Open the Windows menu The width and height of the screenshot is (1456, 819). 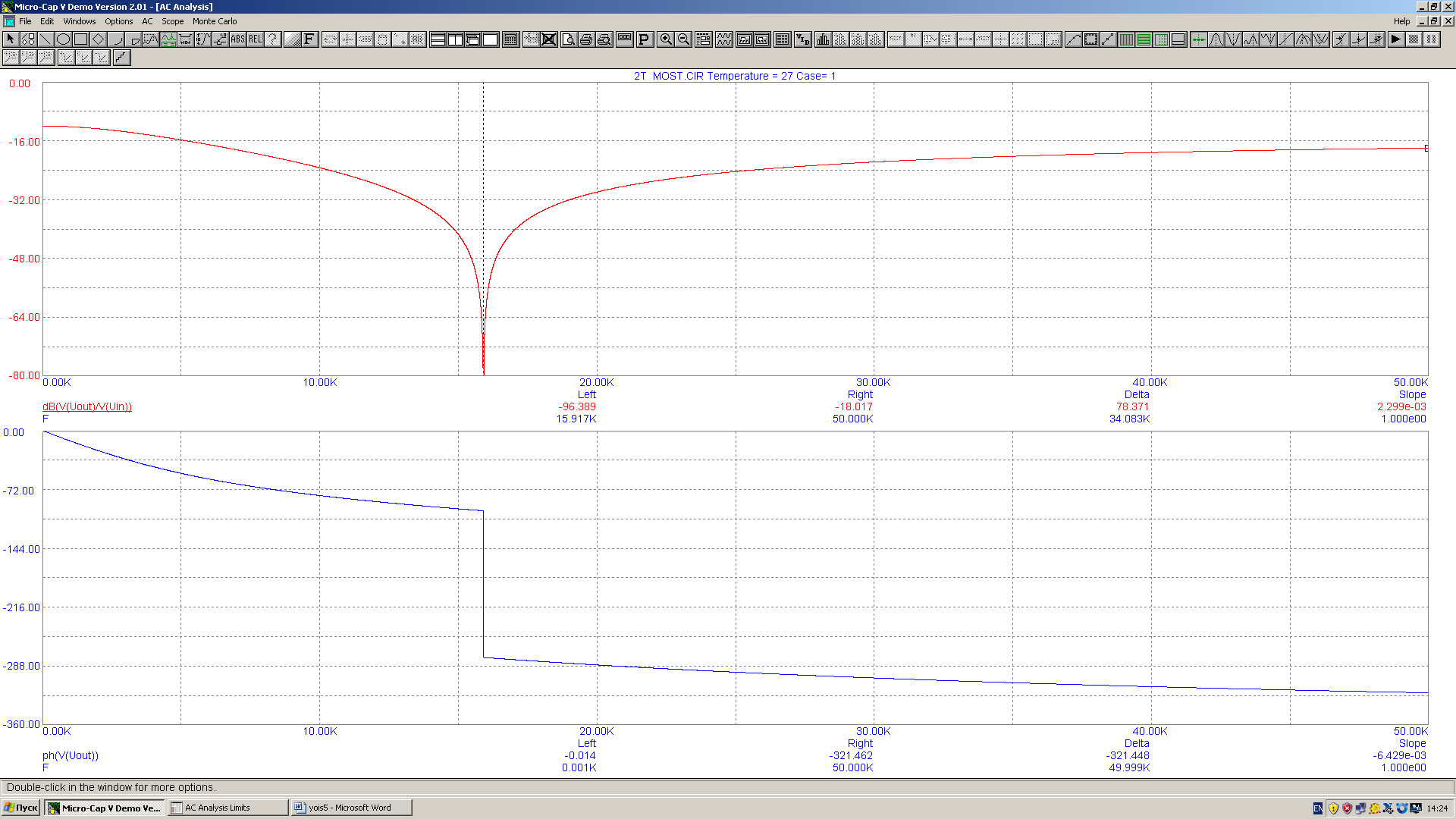pyautogui.click(x=80, y=21)
